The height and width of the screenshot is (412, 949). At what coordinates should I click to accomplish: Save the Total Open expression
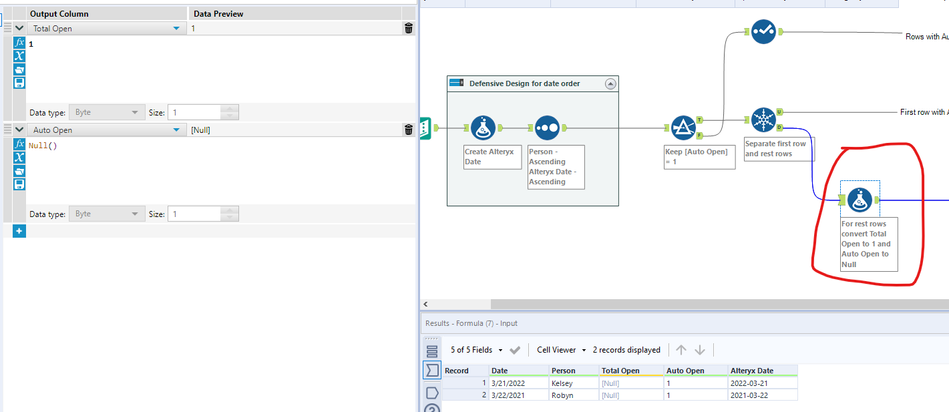tap(19, 83)
